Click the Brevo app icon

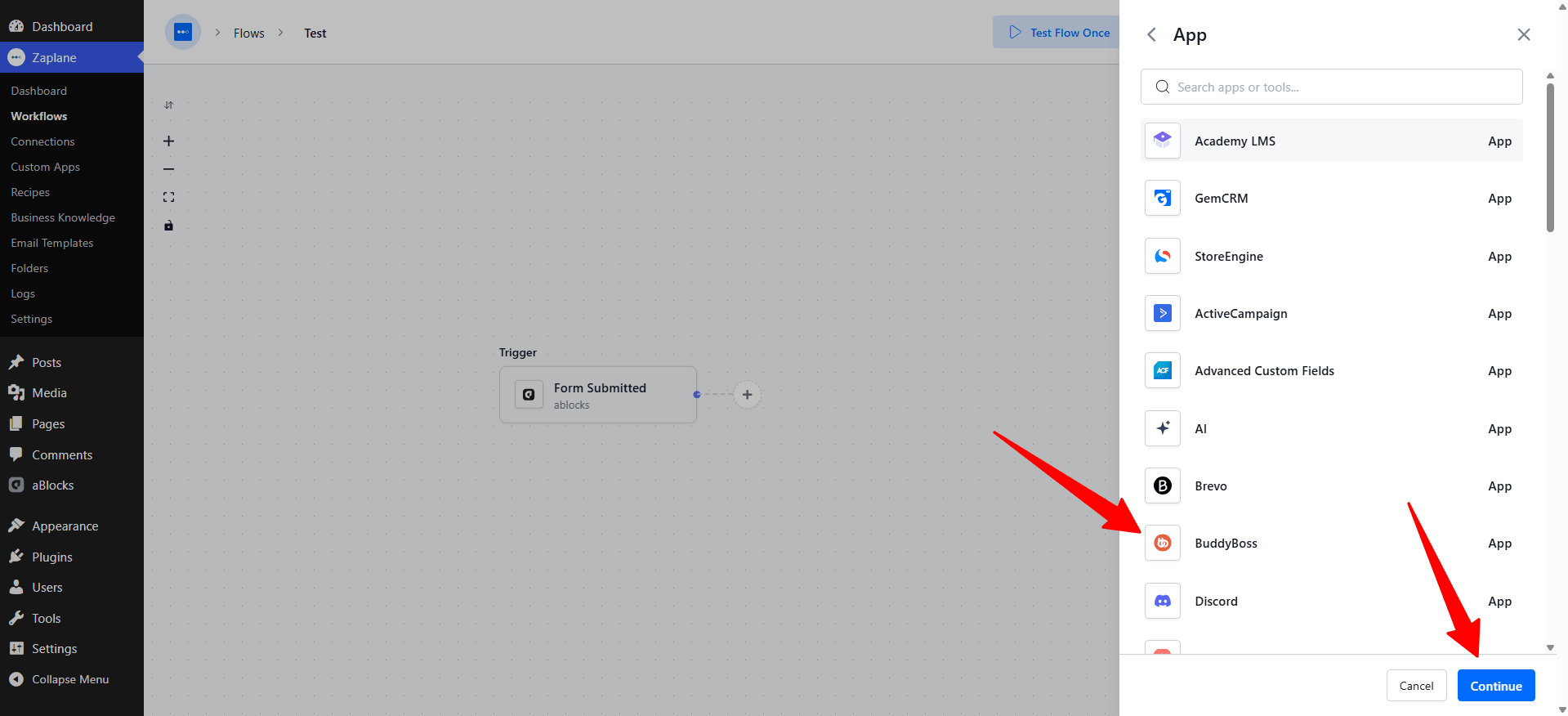click(1163, 486)
